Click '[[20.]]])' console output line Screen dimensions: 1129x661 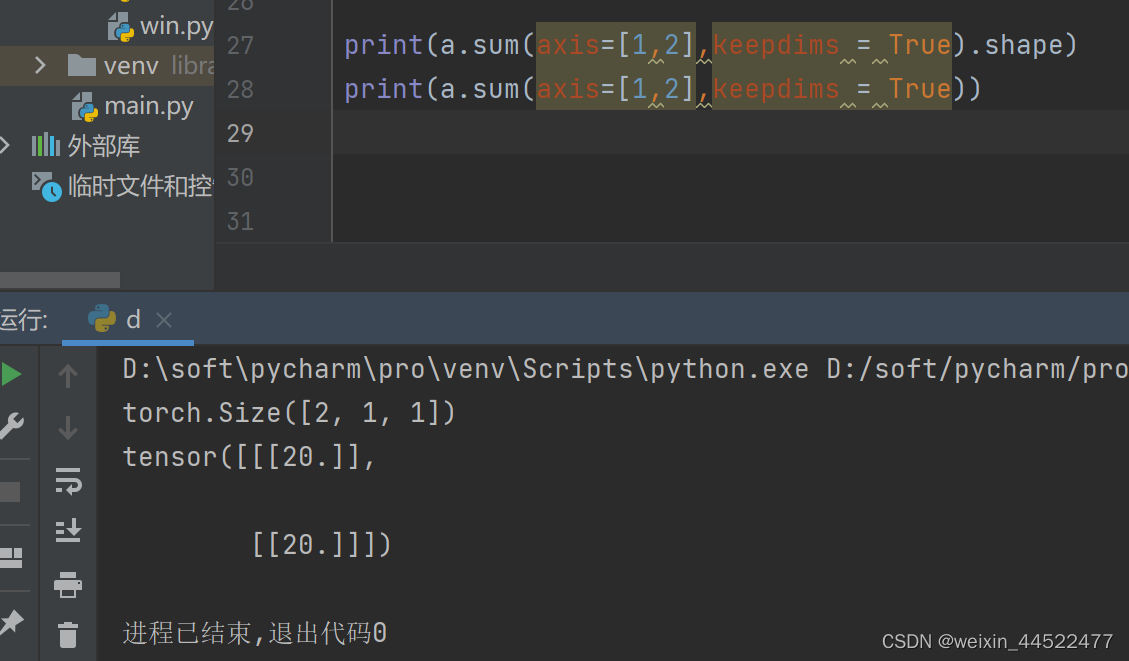[x=322, y=544]
